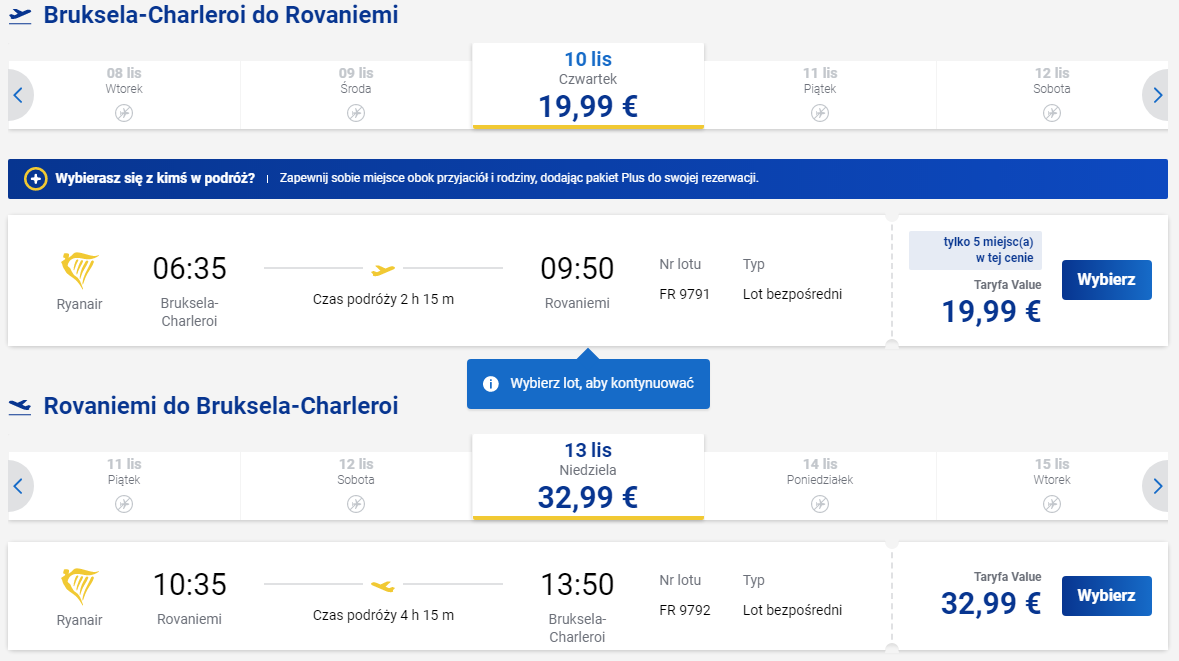This screenshot has width=1179, height=661.
Task: Click the no-flight icon under 09 lis Środa
Action: coord(356,113)
